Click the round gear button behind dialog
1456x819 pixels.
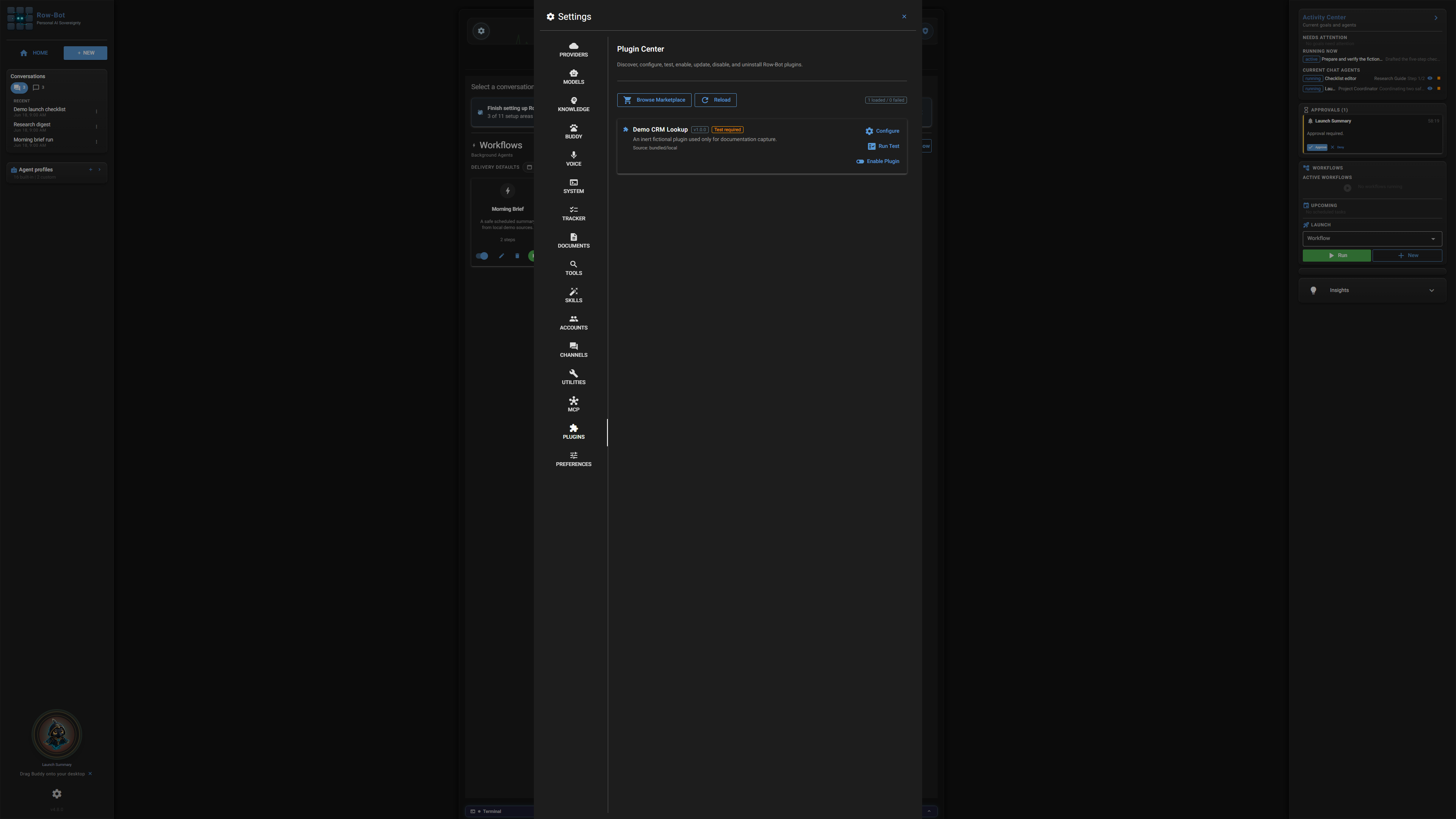click(481, 31)
